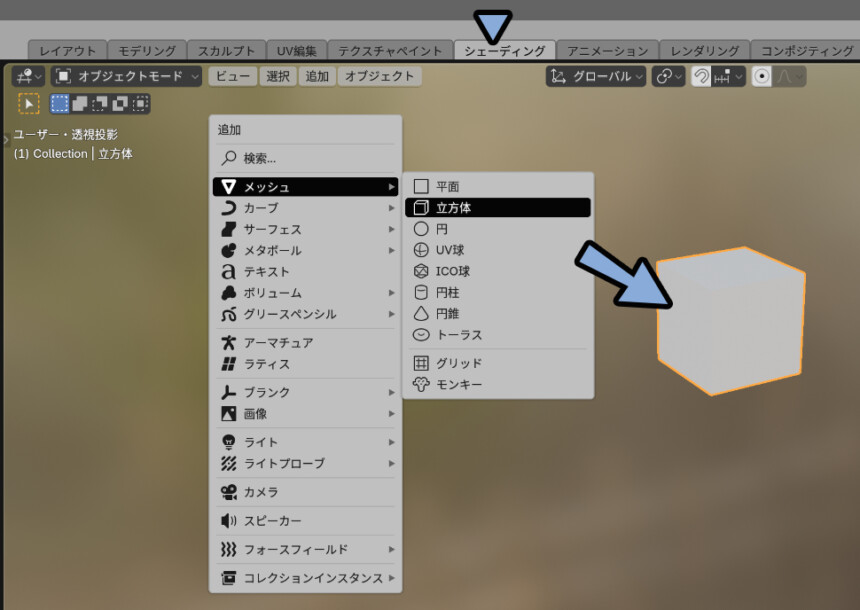
Task: Switch to the レイアウト workspace tab
Action: click(x=67, y=50)
